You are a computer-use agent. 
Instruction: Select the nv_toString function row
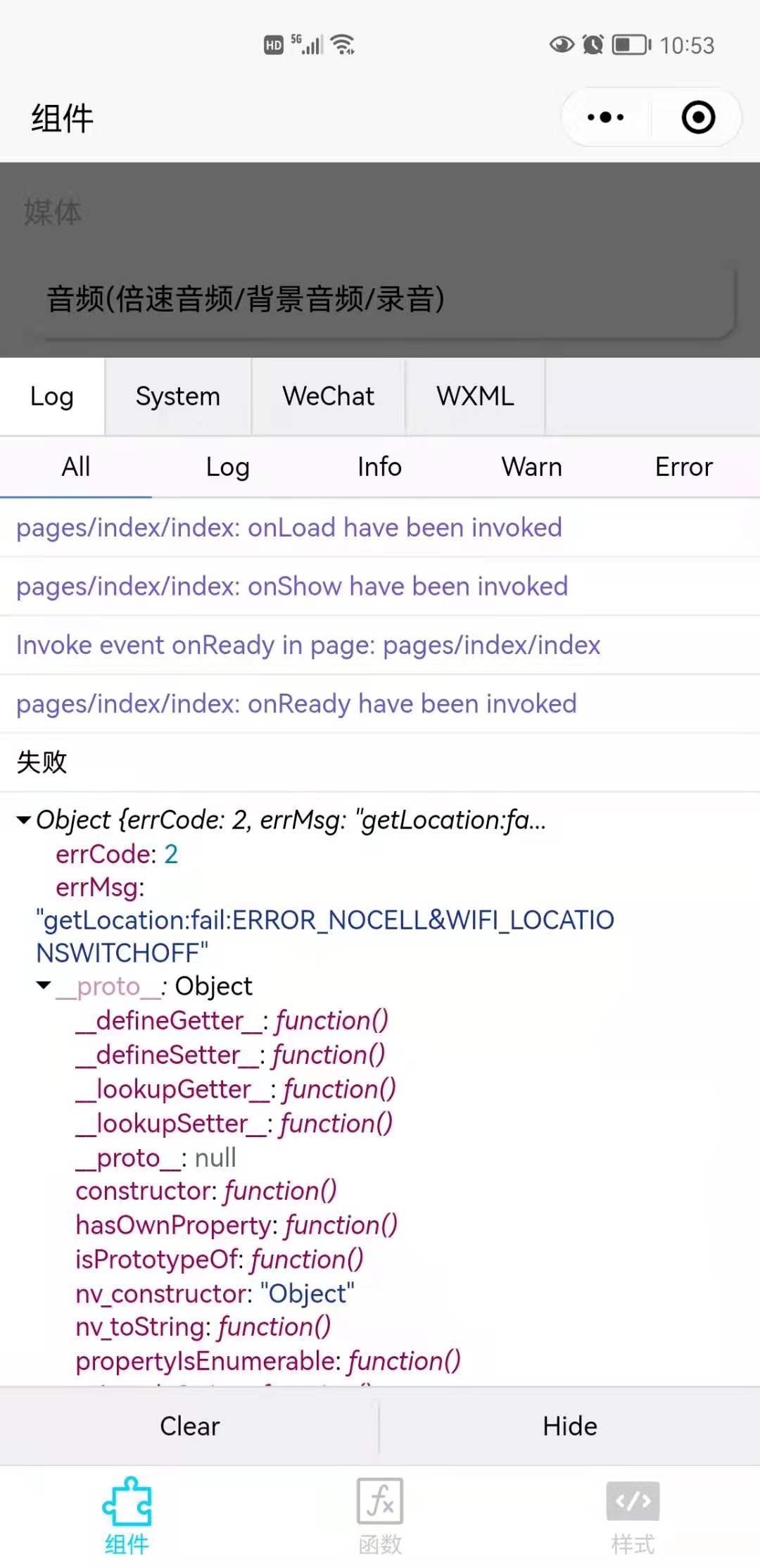tap(203, 1327)
